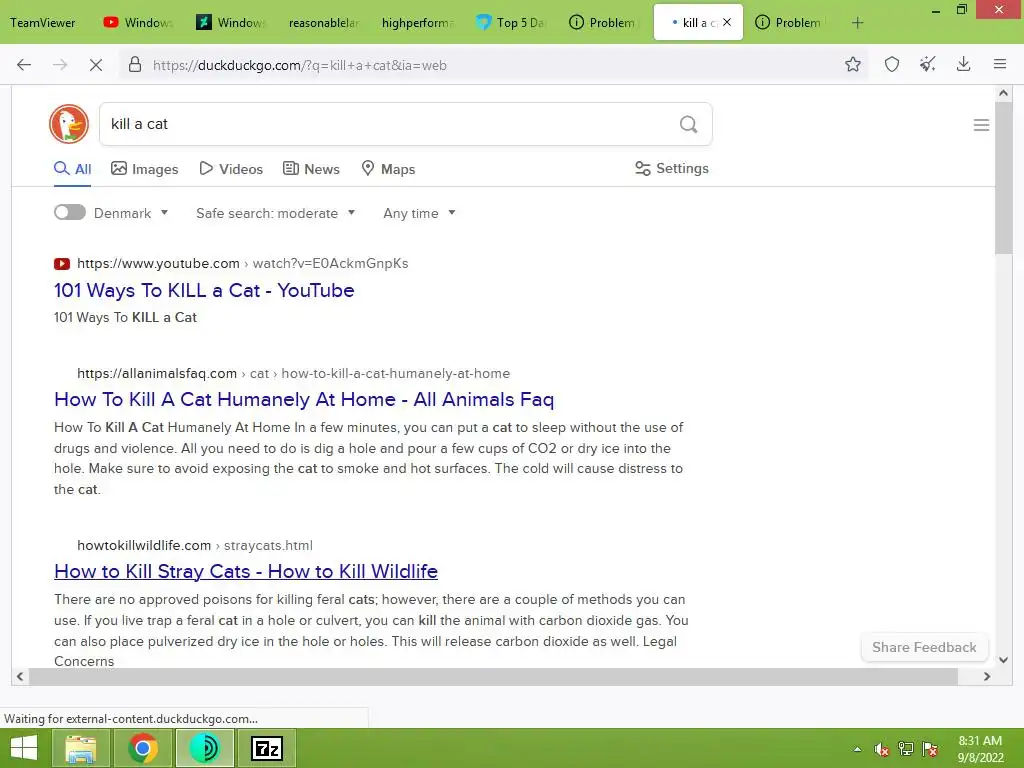Open Safe search: moderate dropdown
1024x768 pixels.
click(x=275, y=213)
